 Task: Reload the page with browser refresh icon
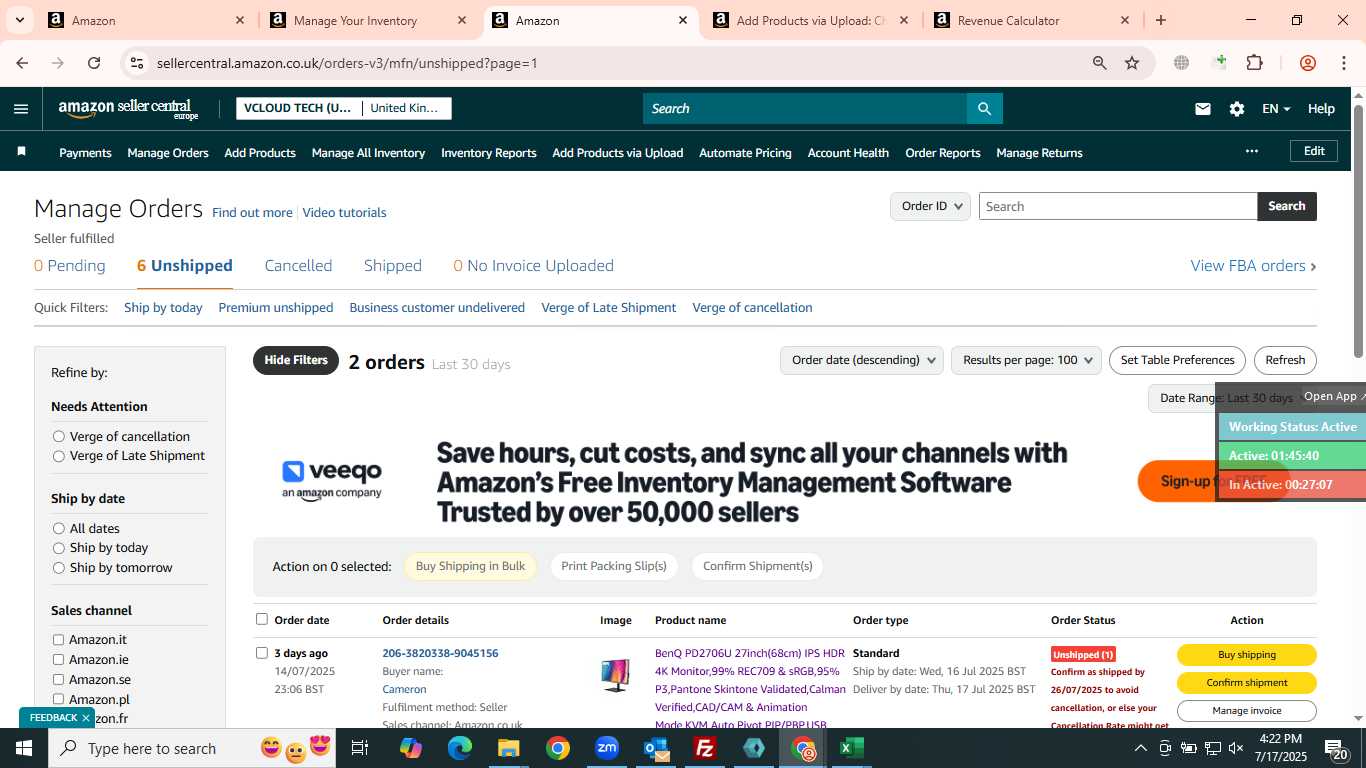point(94,63)
